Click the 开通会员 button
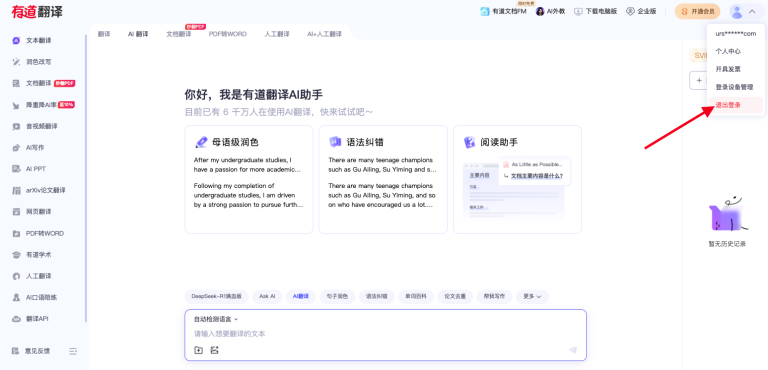This screenshot has height=370, width=768. tap(697, 11)
